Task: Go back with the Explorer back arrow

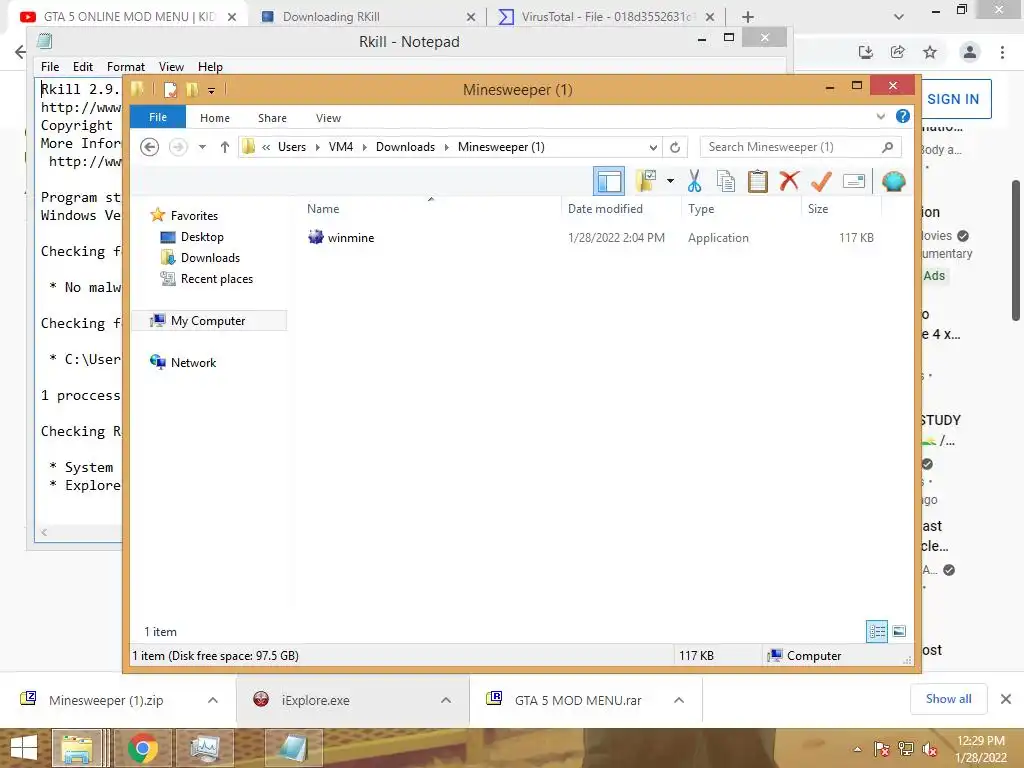Action: [150, 147]
